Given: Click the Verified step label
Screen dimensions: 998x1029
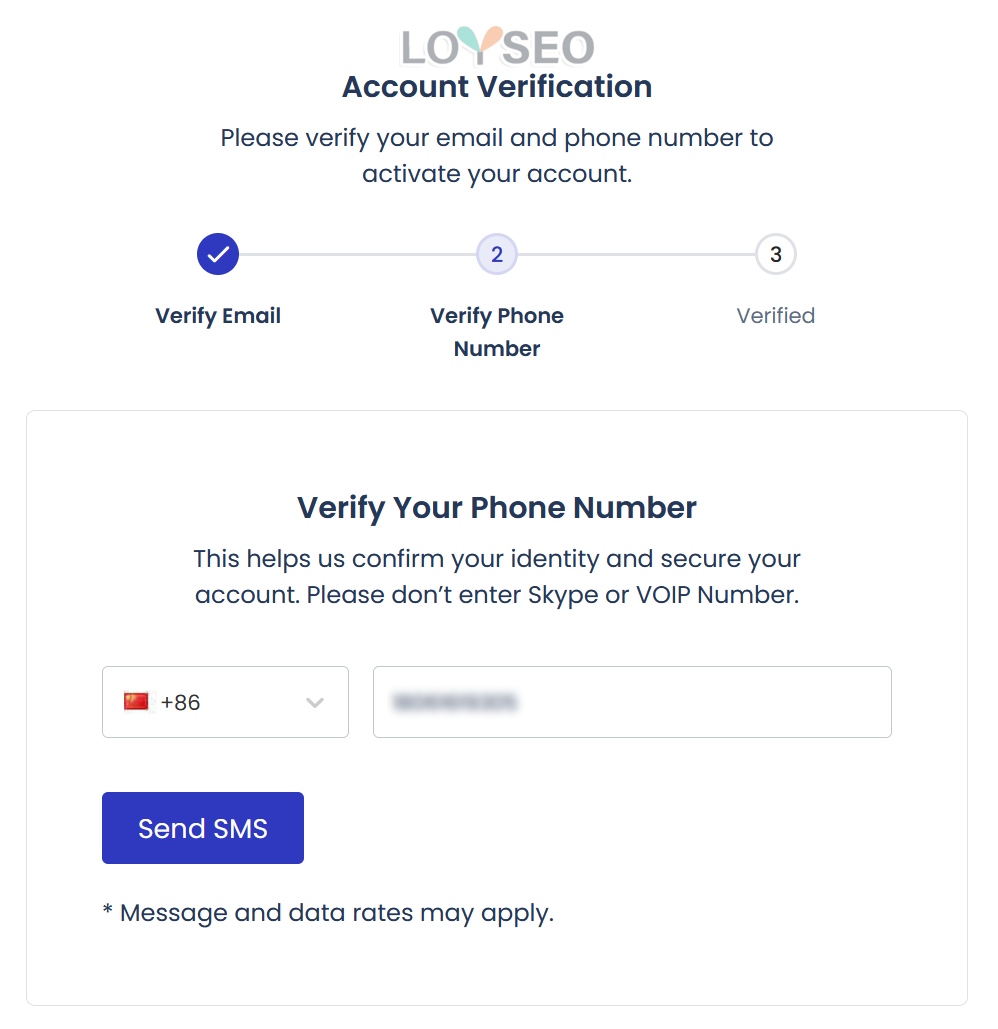Looking at the screenshot, I should tap(776, 315).
